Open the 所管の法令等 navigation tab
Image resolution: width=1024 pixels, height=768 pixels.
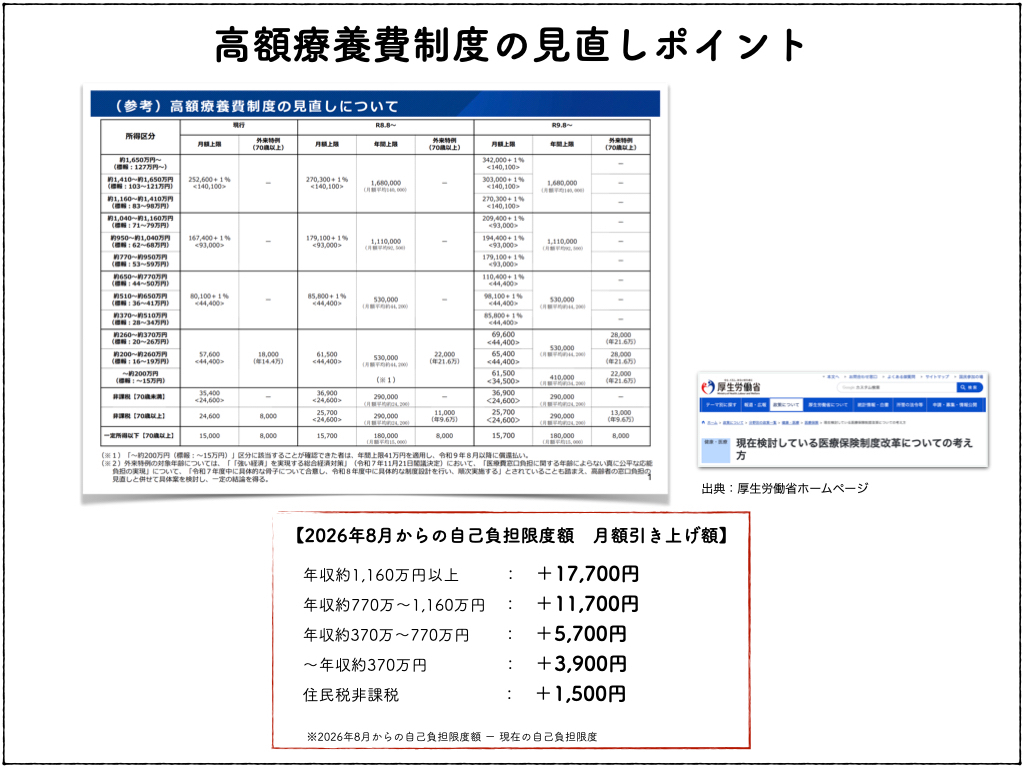[x=910, y=405]
